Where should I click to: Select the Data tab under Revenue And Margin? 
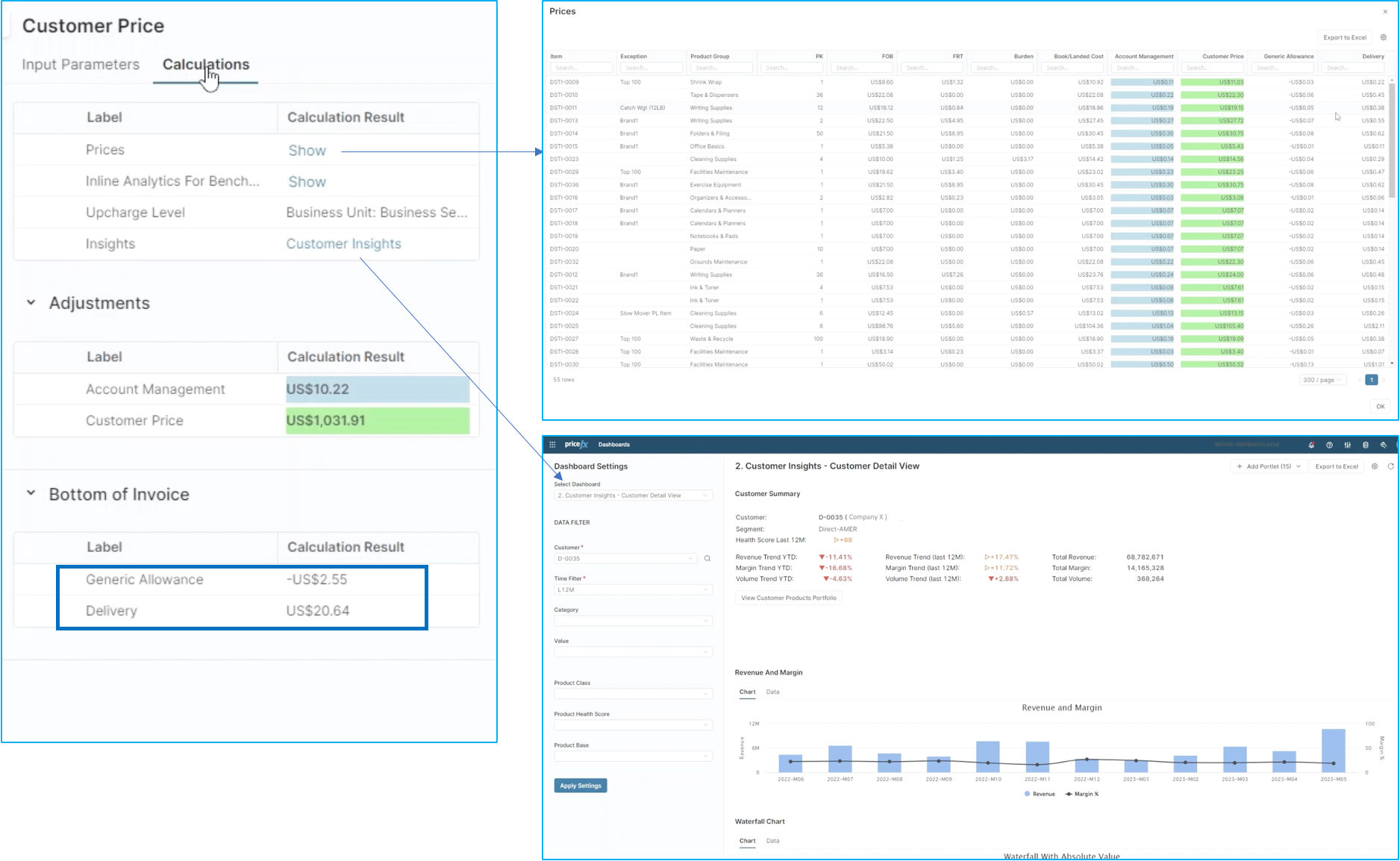(x=772, y=692)
